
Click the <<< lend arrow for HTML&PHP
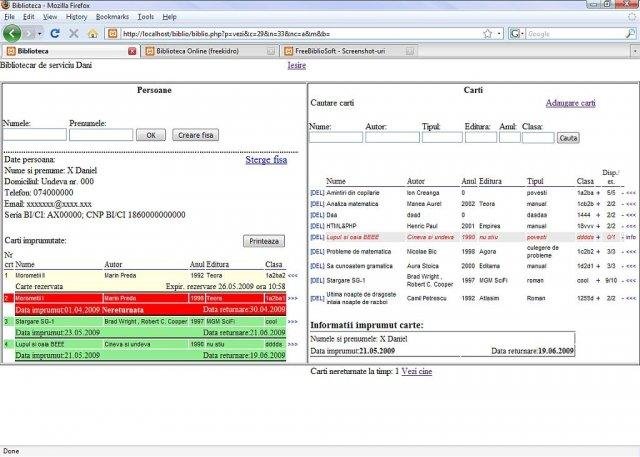pyautogui.click(x=631, y=226)
